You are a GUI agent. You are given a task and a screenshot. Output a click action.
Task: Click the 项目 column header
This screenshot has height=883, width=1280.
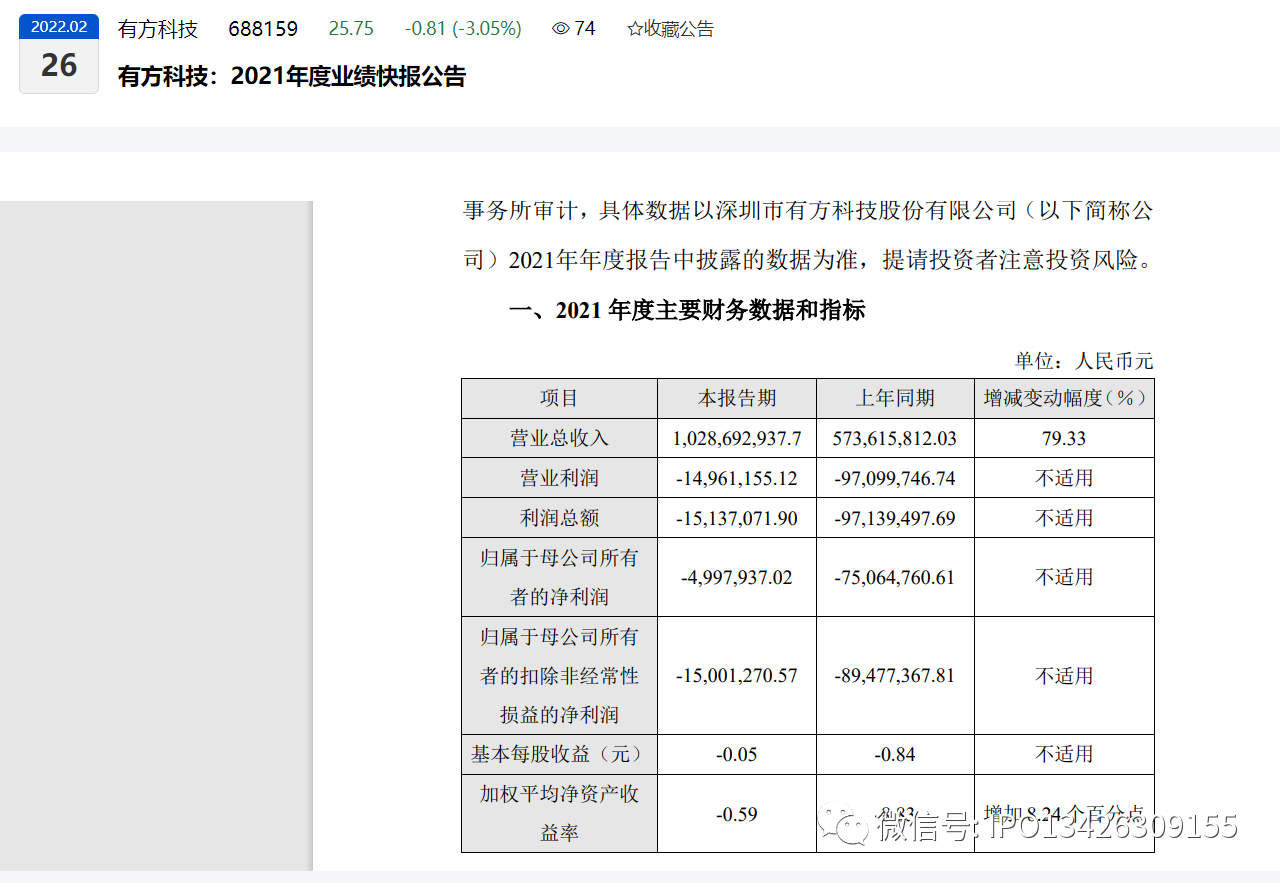[559, 398]
